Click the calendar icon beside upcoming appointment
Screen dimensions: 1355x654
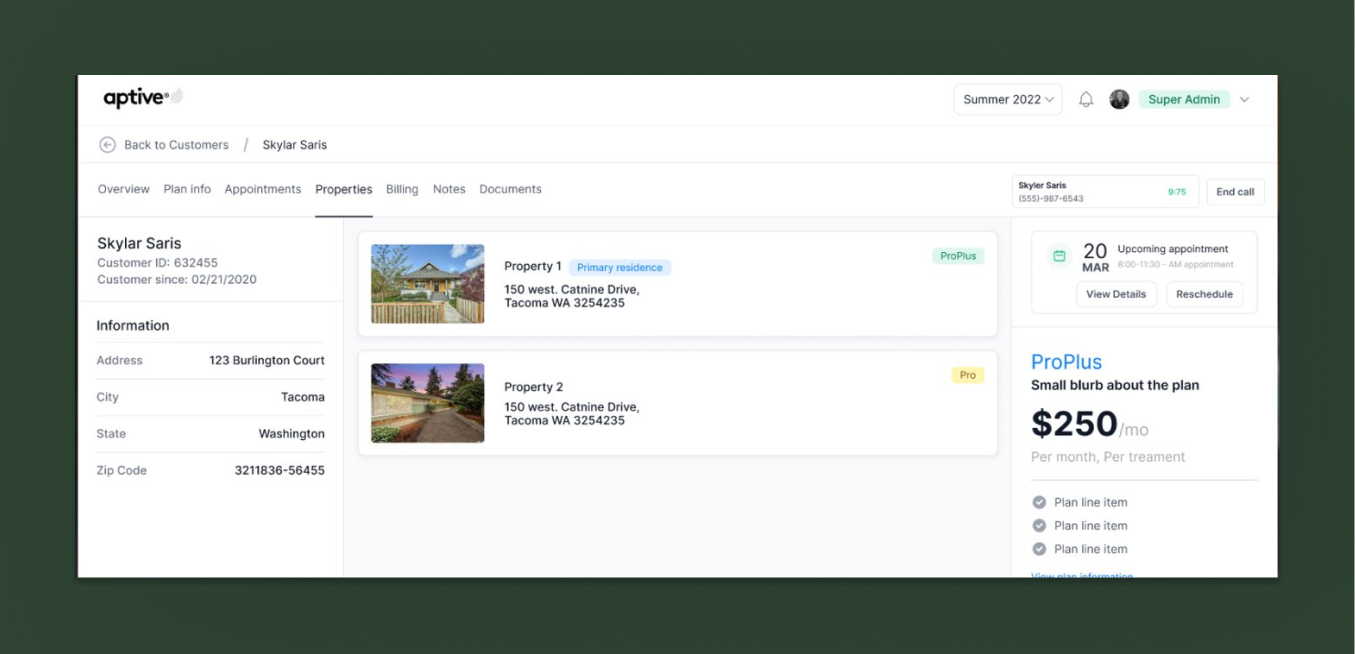click(x=1059, y=256)
